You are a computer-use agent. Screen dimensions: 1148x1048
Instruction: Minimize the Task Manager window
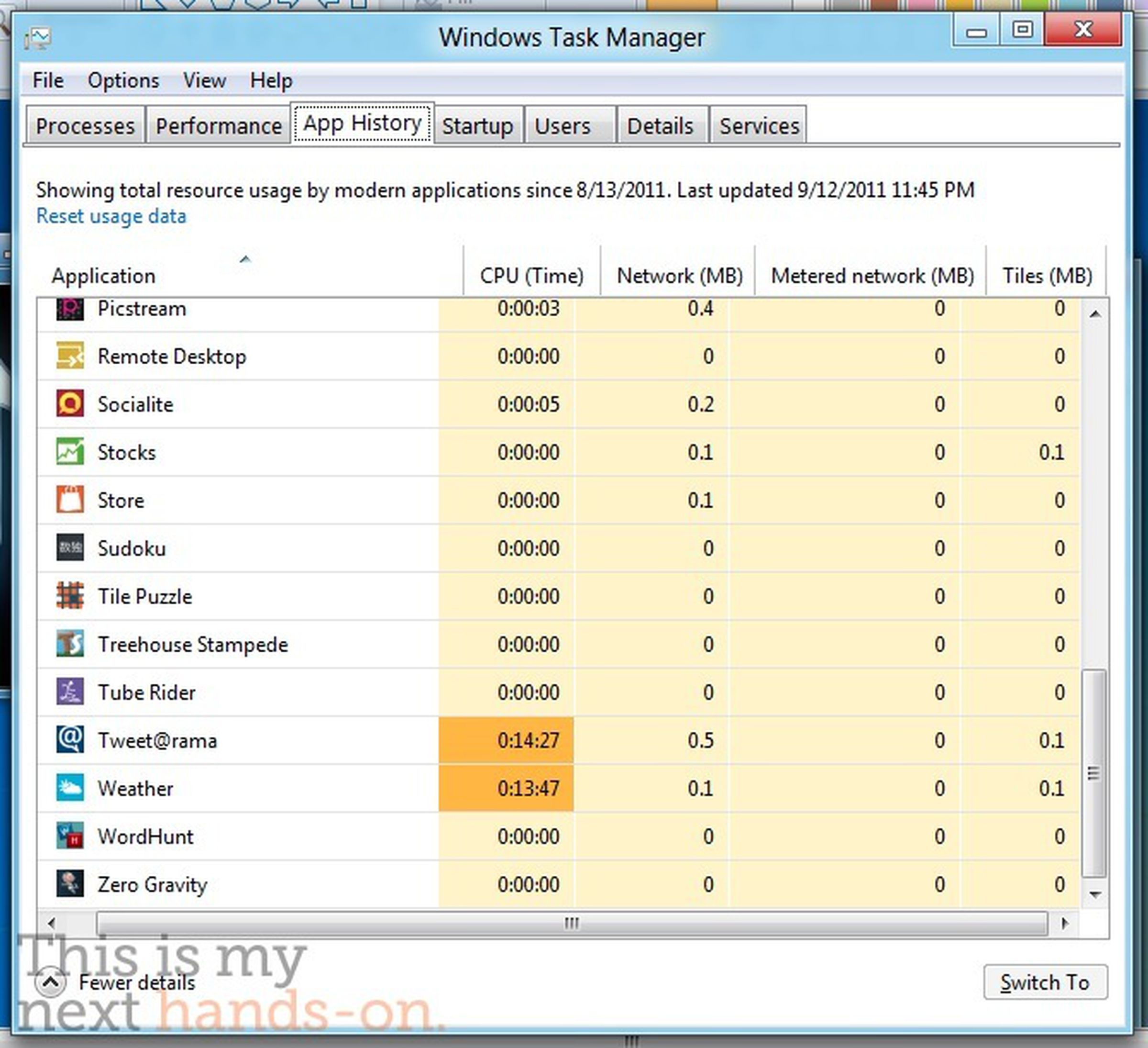coord(976,31)
